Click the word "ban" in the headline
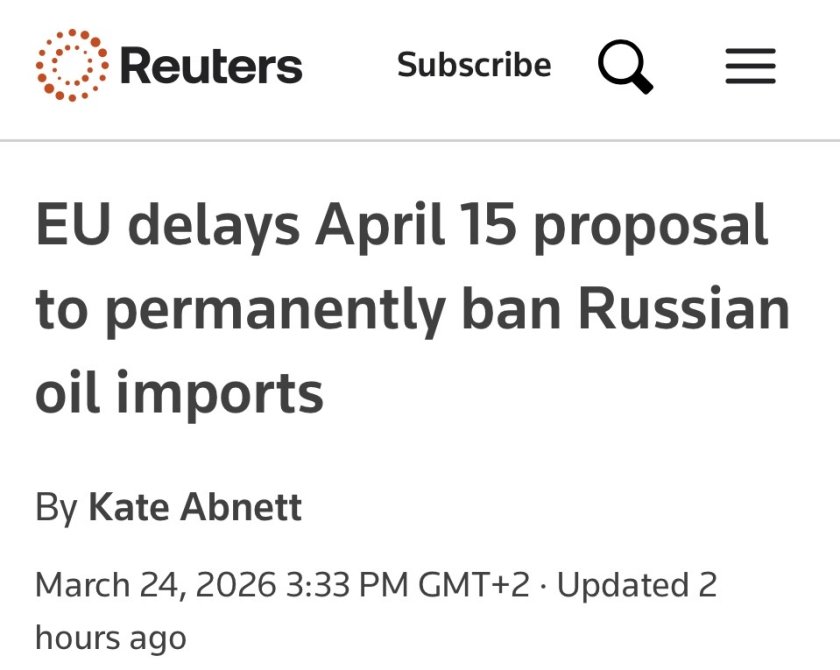The height and width of the screenshot is (670, 840). [x=515, y=311]
